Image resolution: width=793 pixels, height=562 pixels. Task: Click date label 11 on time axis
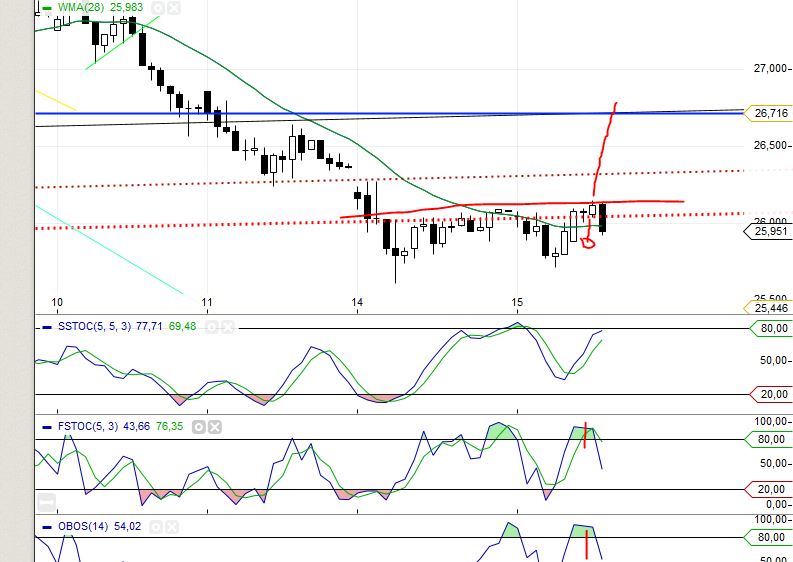(x=207, y=302)
